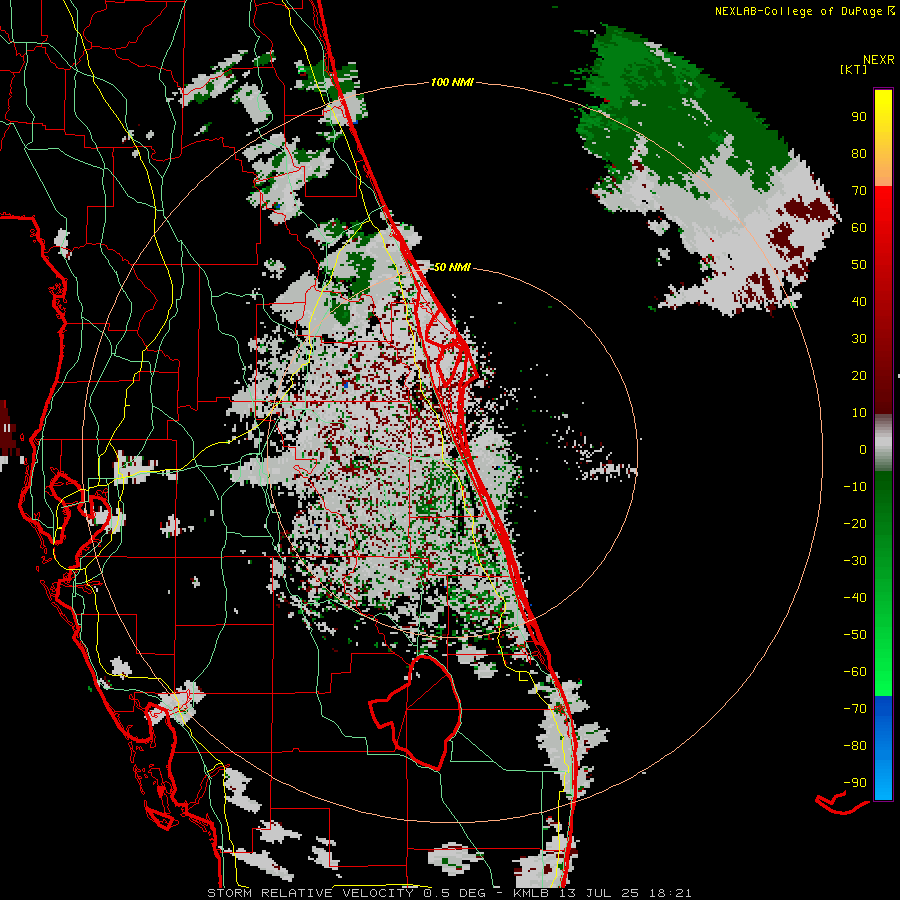The width and height of the screenshot is (900, 900).
Task: Click the [KT] units label
Action: (854, 69)
